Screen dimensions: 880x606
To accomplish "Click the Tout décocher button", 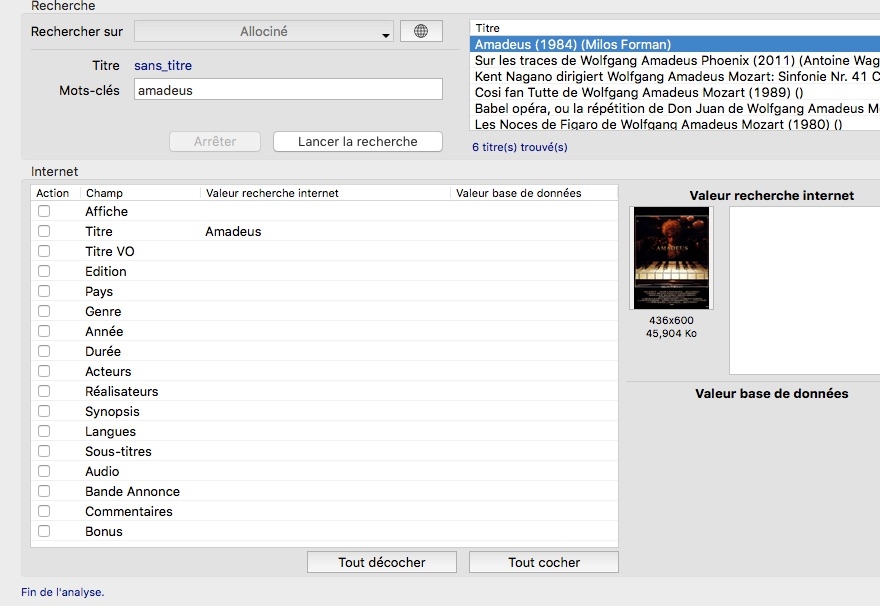I will (381, 562).
